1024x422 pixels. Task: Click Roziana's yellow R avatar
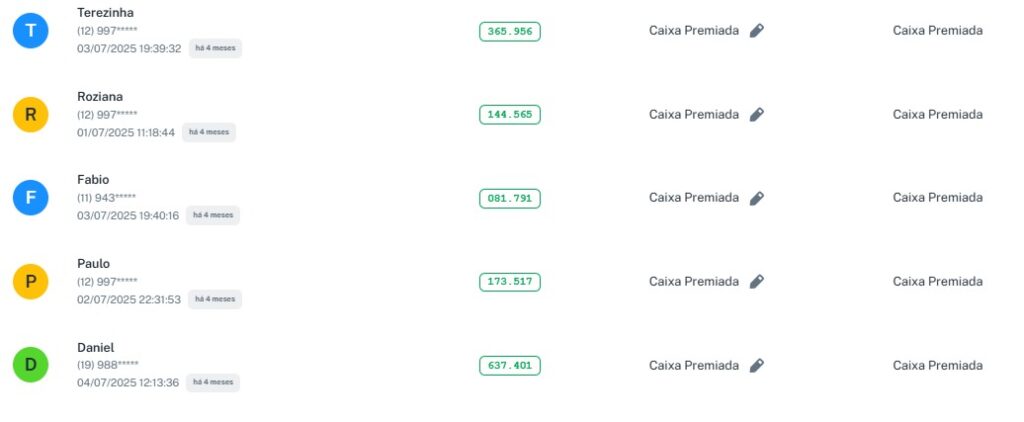click(30, 115)
